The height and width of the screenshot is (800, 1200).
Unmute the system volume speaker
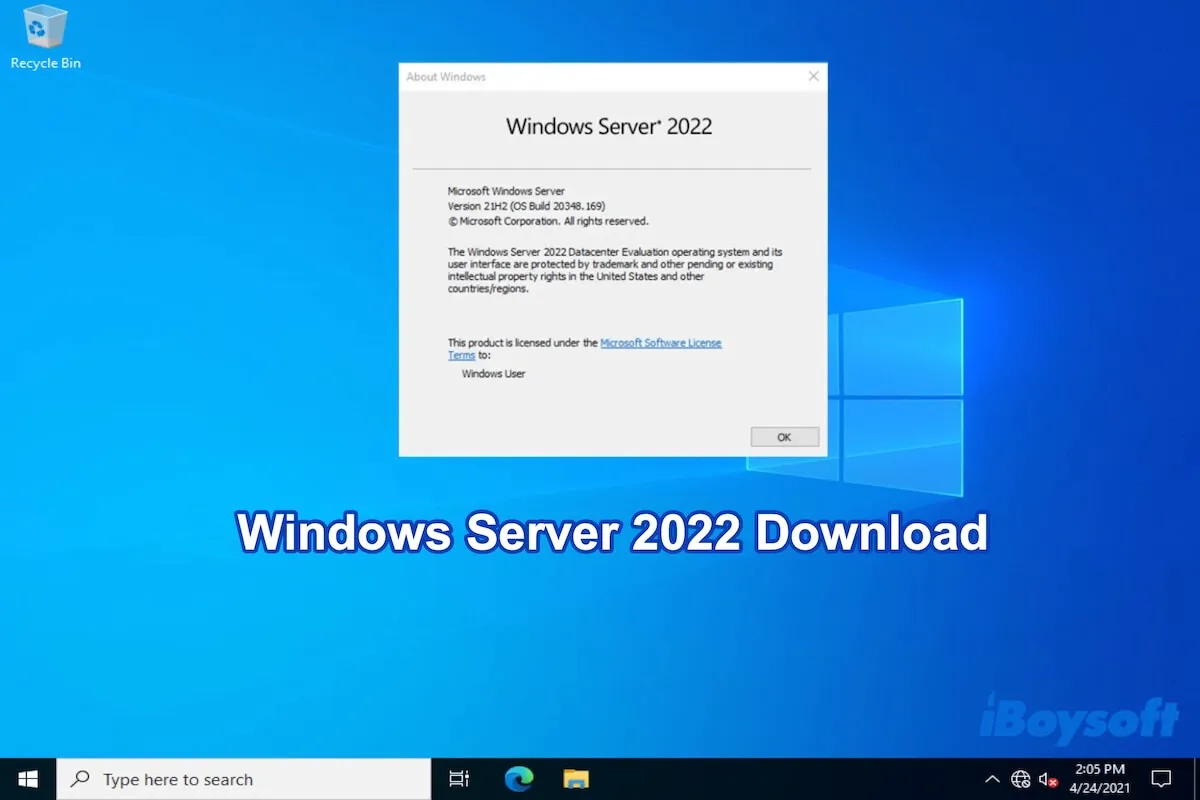click(x=1045, y=778)
